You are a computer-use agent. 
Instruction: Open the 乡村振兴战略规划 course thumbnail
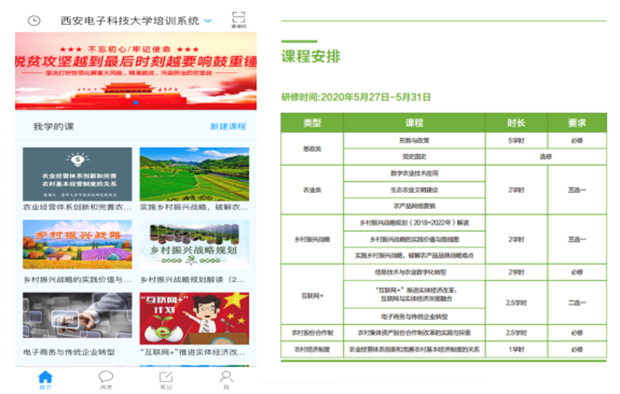coord(194,244)
